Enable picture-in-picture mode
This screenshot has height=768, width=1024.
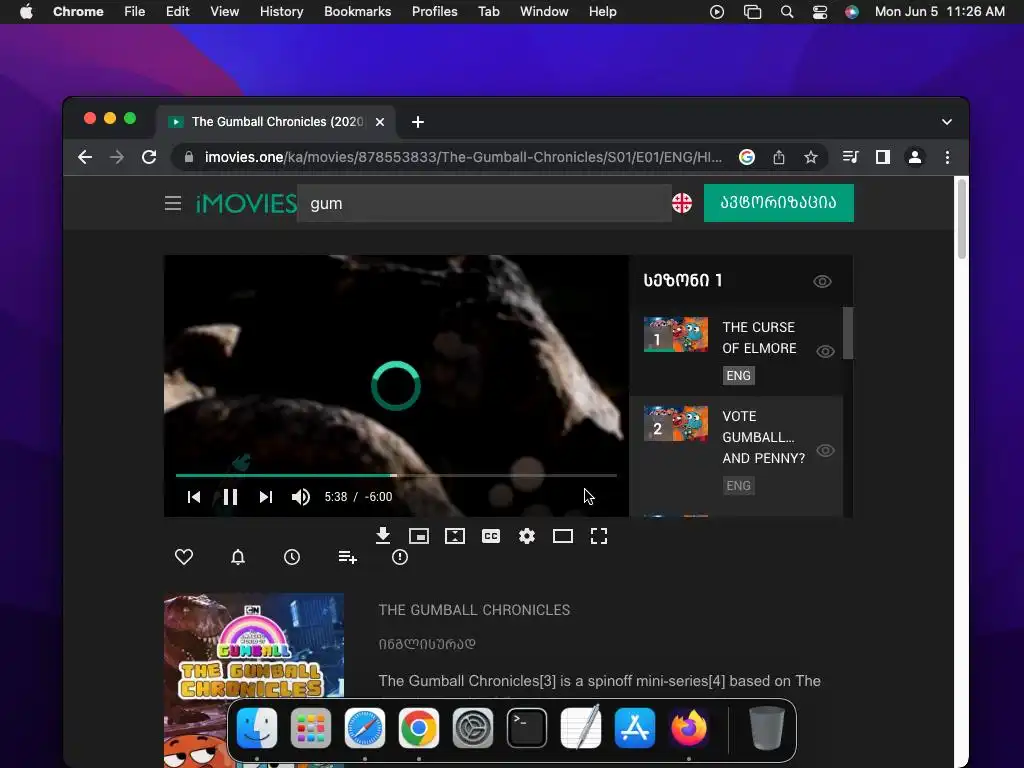pos(419,536)
